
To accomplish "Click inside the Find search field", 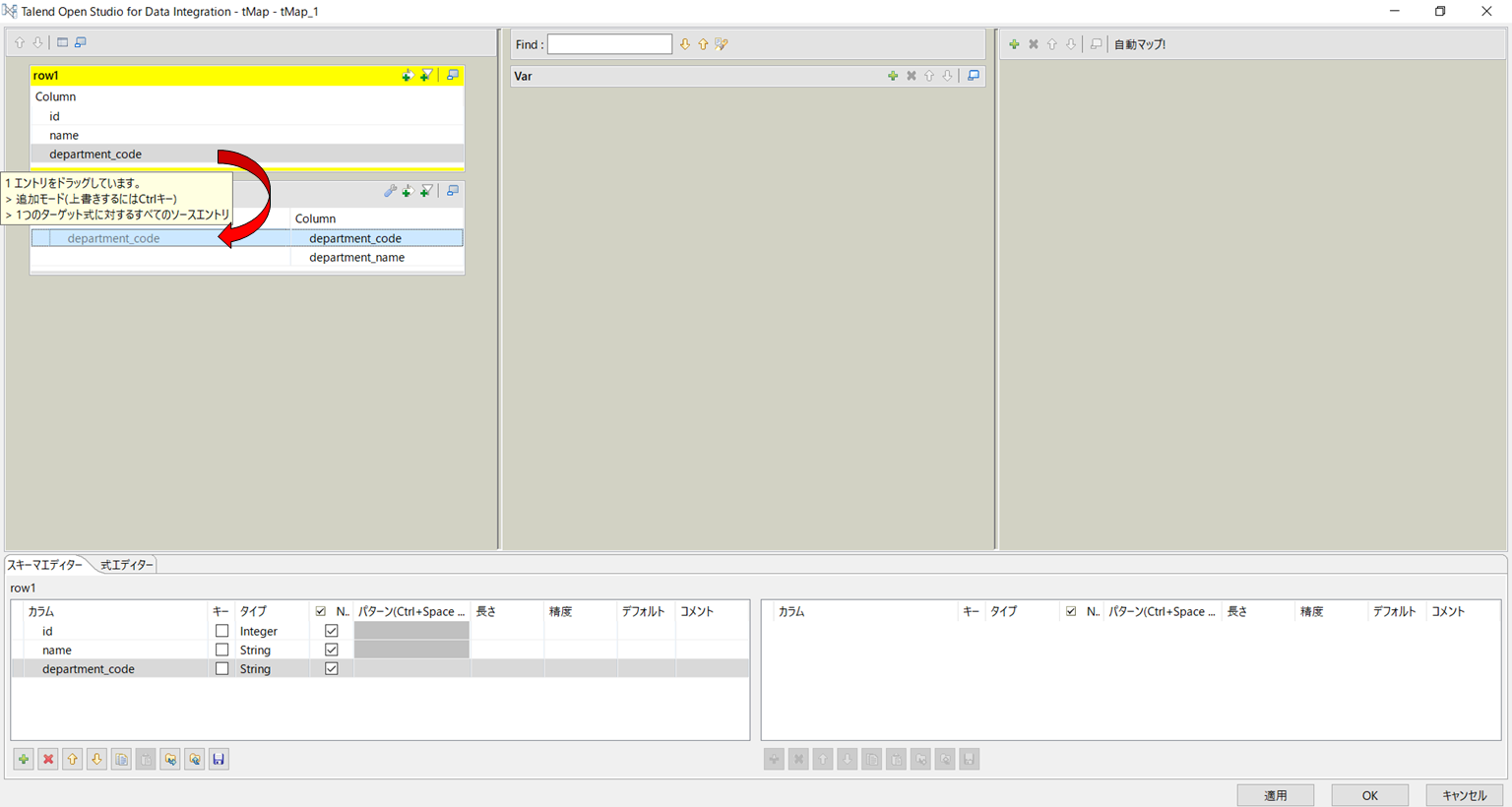I will pos(609,44).
